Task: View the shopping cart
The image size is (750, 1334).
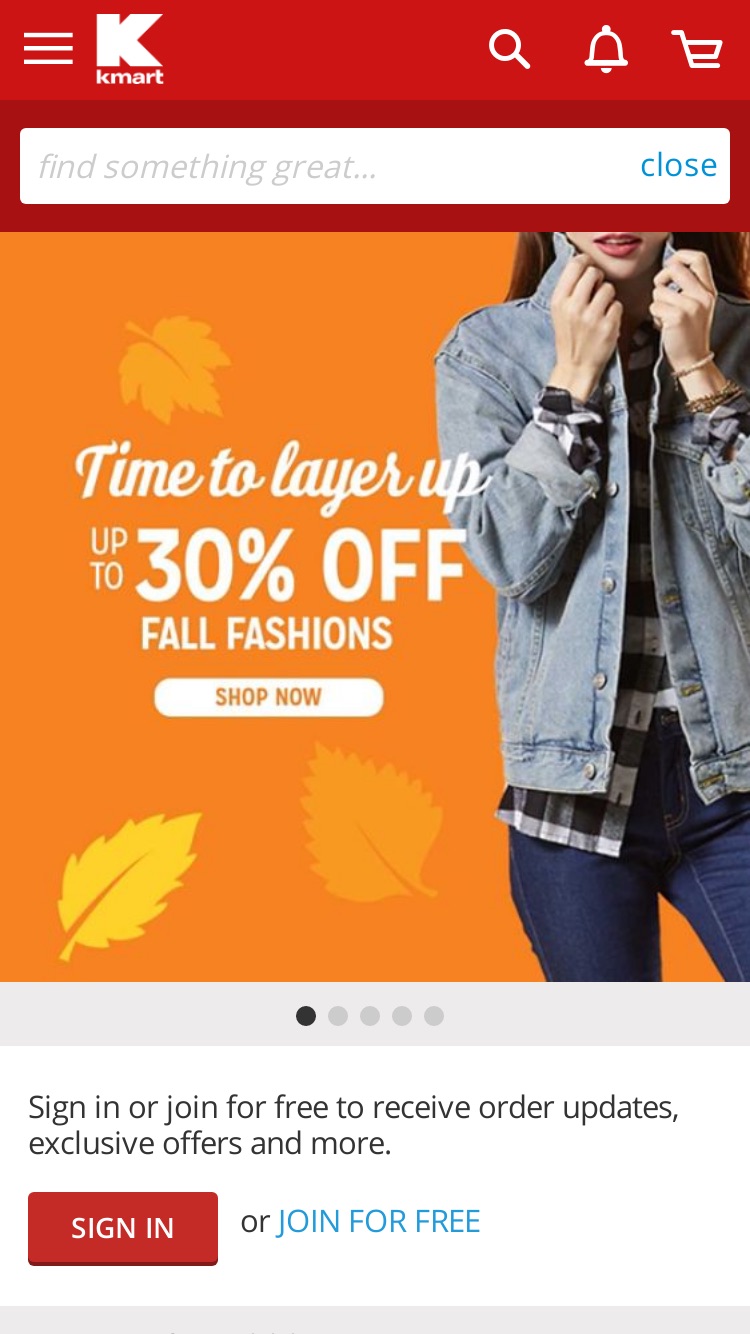Action: point(697,49)
